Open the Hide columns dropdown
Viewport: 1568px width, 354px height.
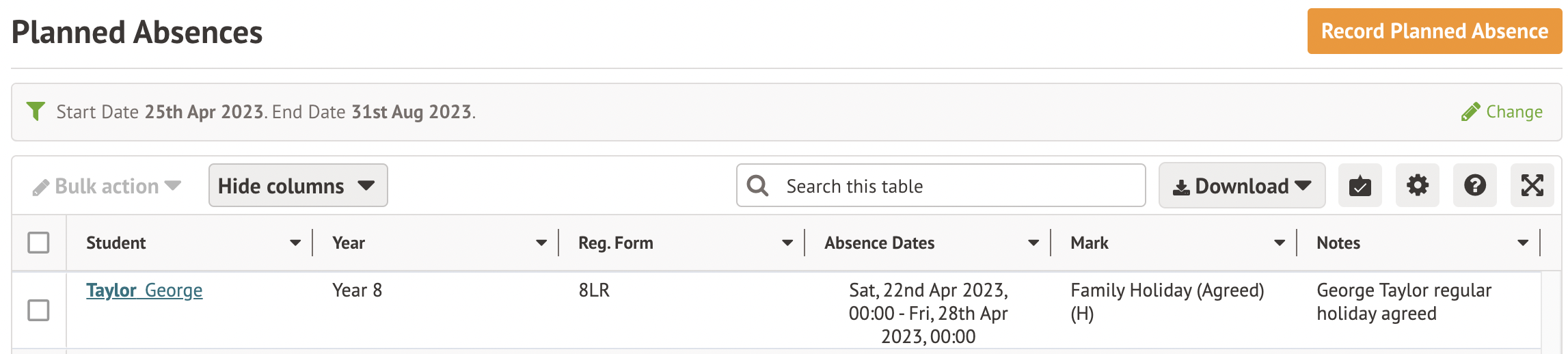point(297,185)
